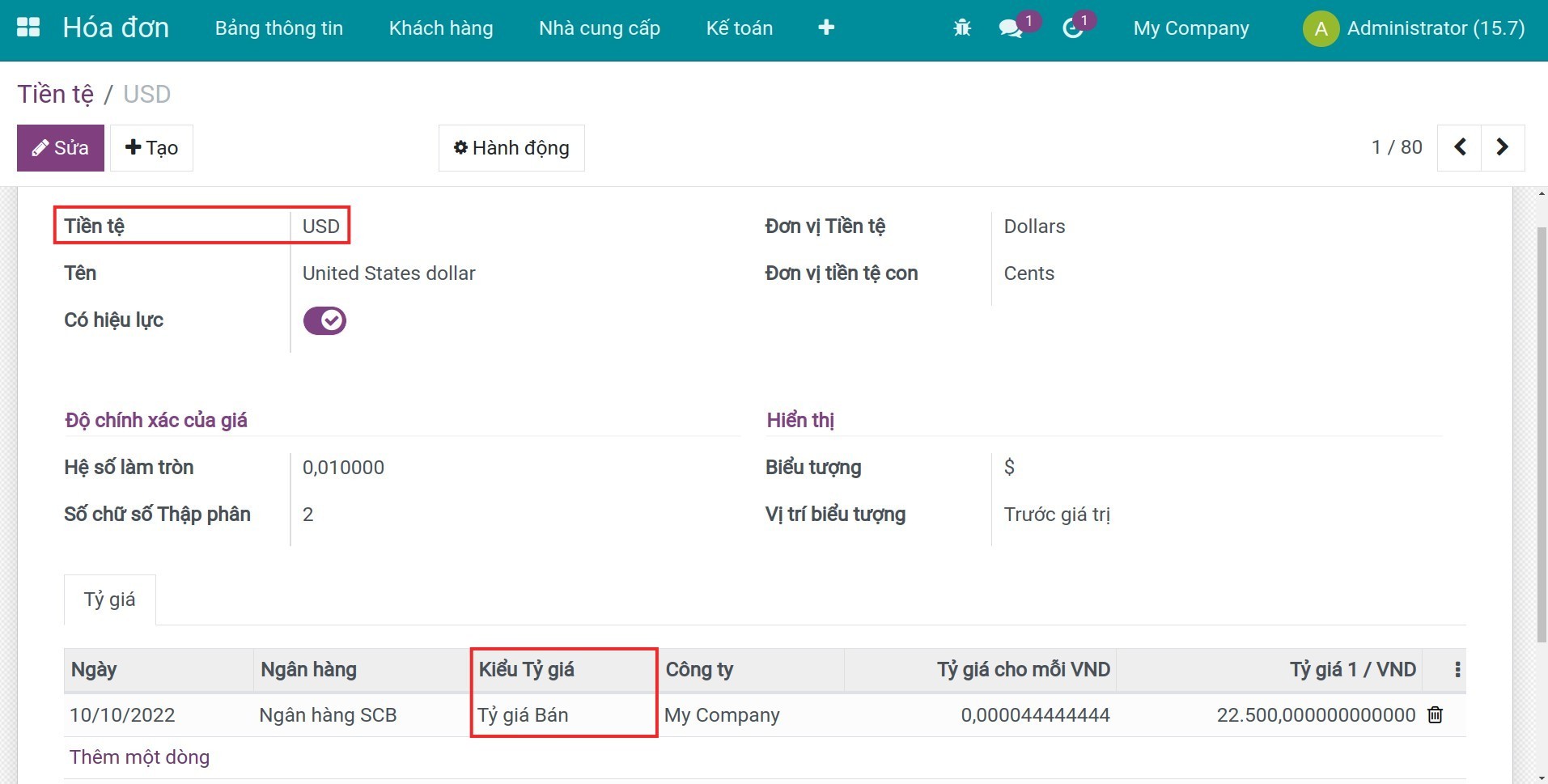The height and width of the screenshot is (784, 1548).
Task: Click the Administrator avatar
Action: pyautogui.click(x=1320, y=28)
